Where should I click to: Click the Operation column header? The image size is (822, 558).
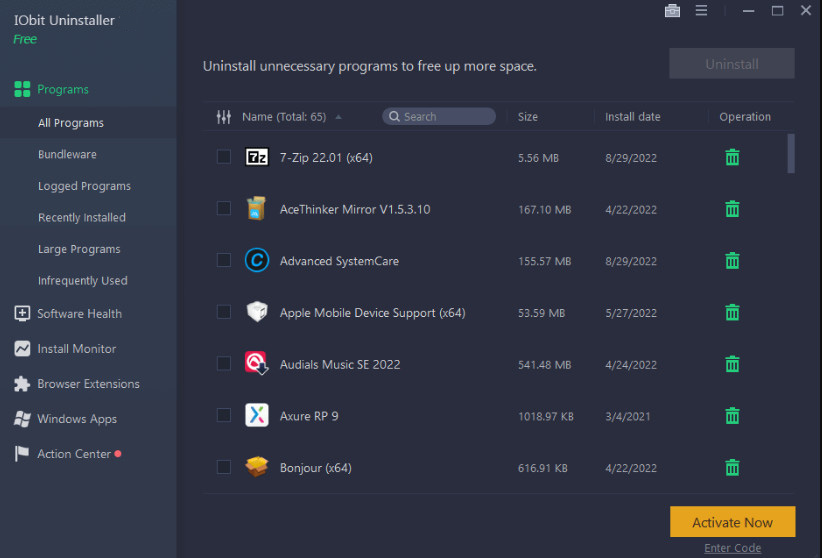(x=745, y=117)
